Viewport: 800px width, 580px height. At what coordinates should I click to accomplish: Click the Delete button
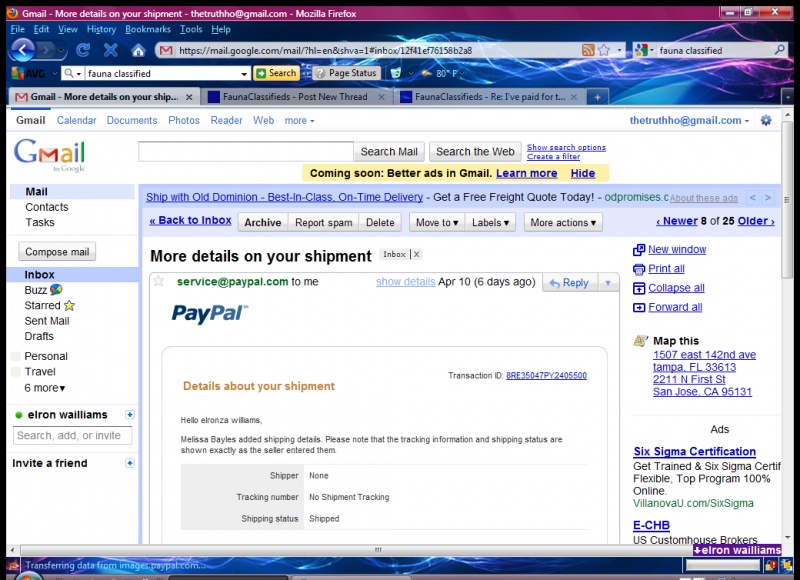(x=380, y=222)
